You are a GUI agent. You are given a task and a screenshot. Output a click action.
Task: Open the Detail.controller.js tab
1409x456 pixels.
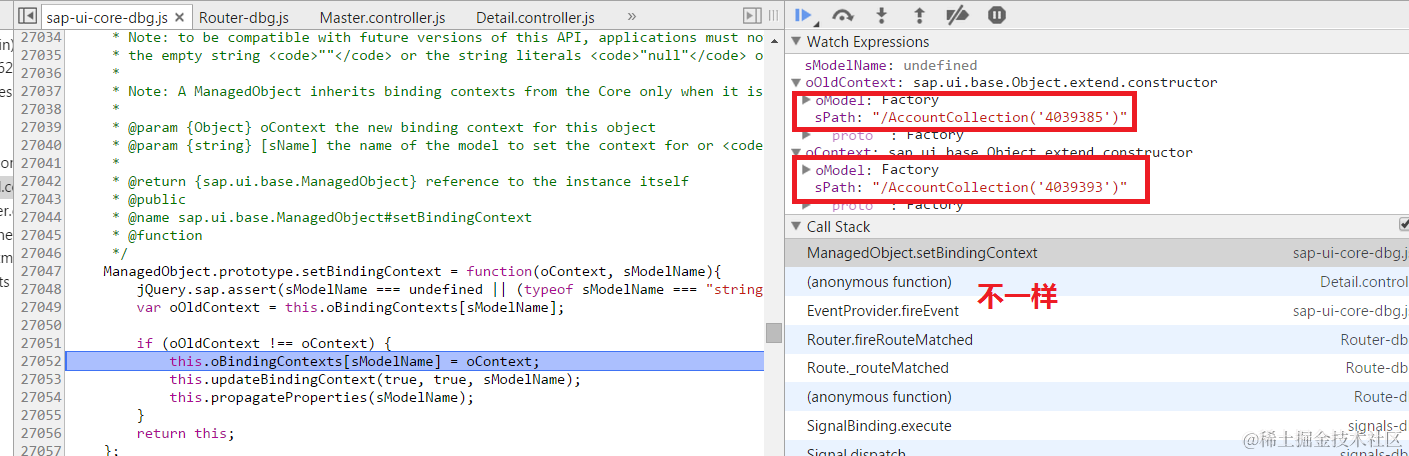tap(535, 18)
